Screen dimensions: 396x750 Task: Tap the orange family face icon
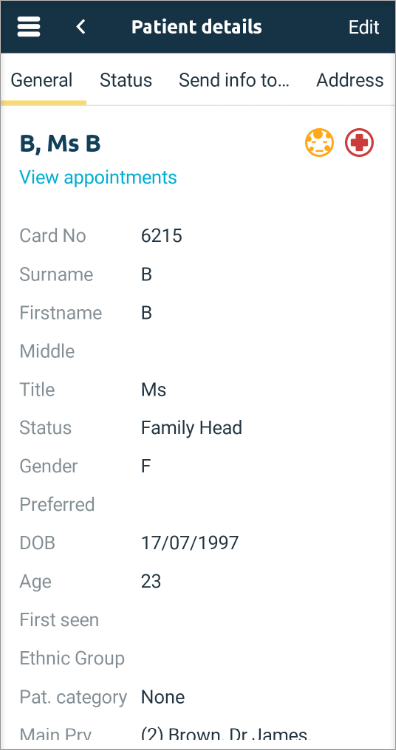coord(319,143)
